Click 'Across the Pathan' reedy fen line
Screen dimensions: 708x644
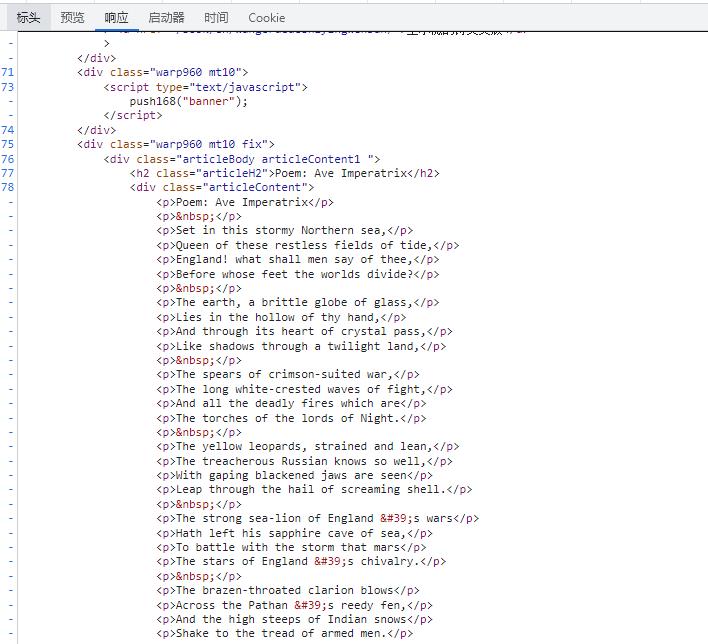click(294, 605)
